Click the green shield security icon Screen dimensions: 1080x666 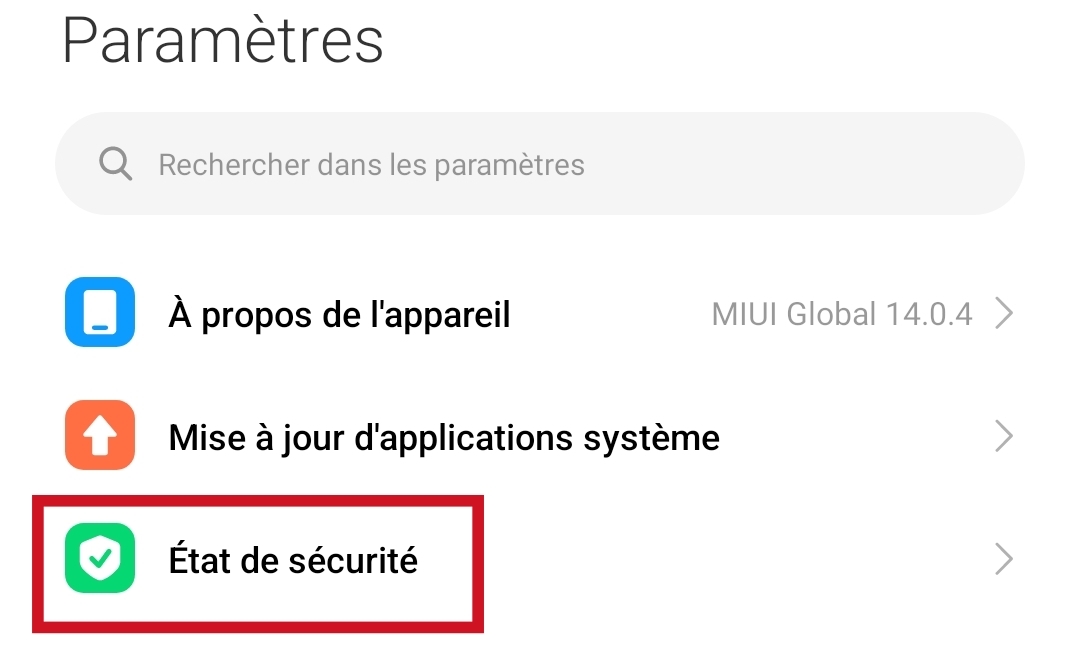click(x=99, y=558)
